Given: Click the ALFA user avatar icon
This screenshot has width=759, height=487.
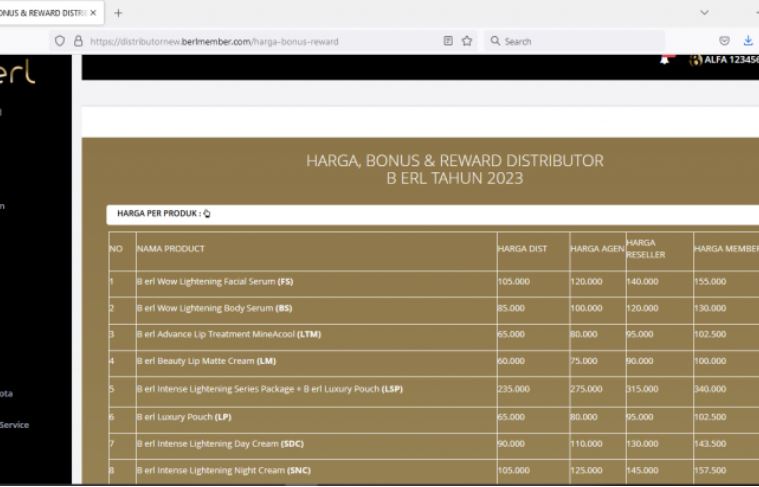Looking at the screenshot, I should point(696,61).
